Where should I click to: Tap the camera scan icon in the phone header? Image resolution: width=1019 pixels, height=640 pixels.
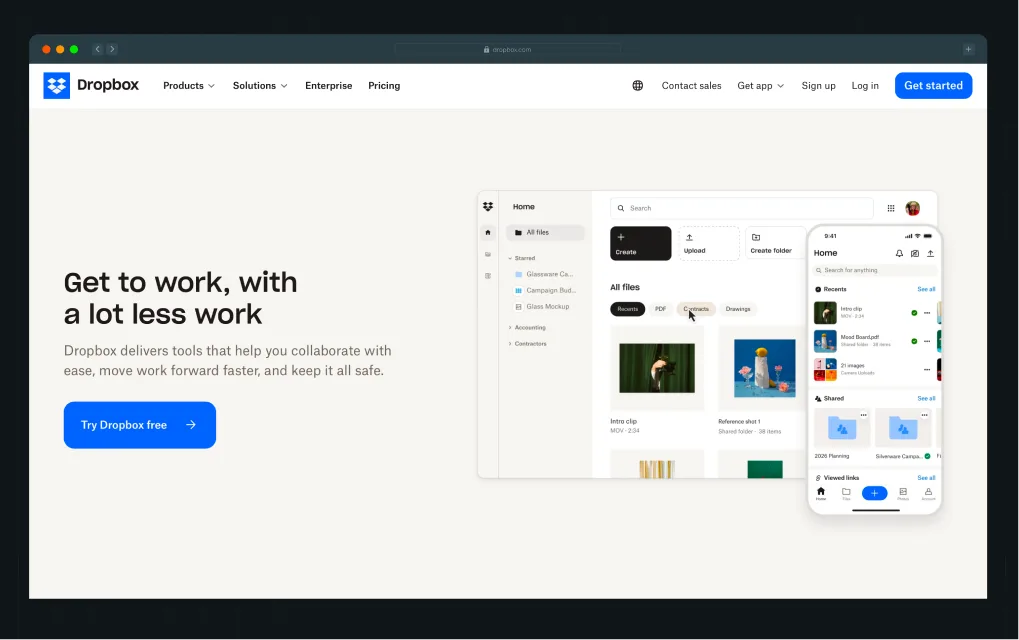(x=915, y=253)
